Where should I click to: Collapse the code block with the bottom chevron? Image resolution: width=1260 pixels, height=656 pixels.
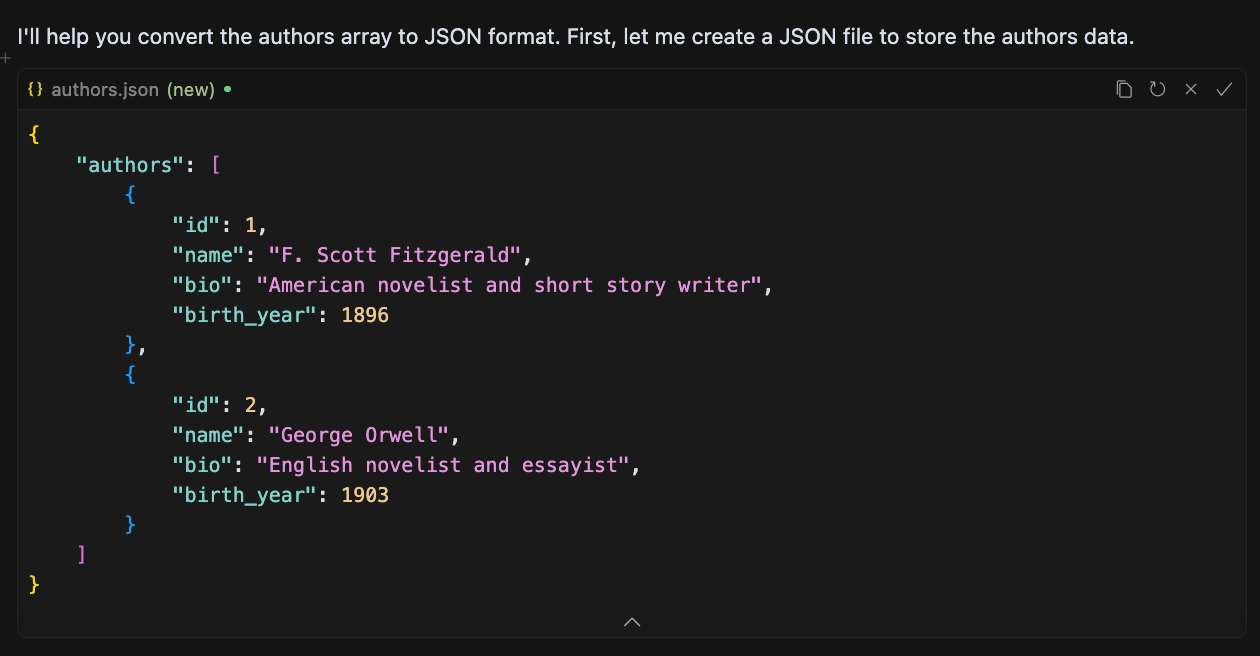point(631,621)
